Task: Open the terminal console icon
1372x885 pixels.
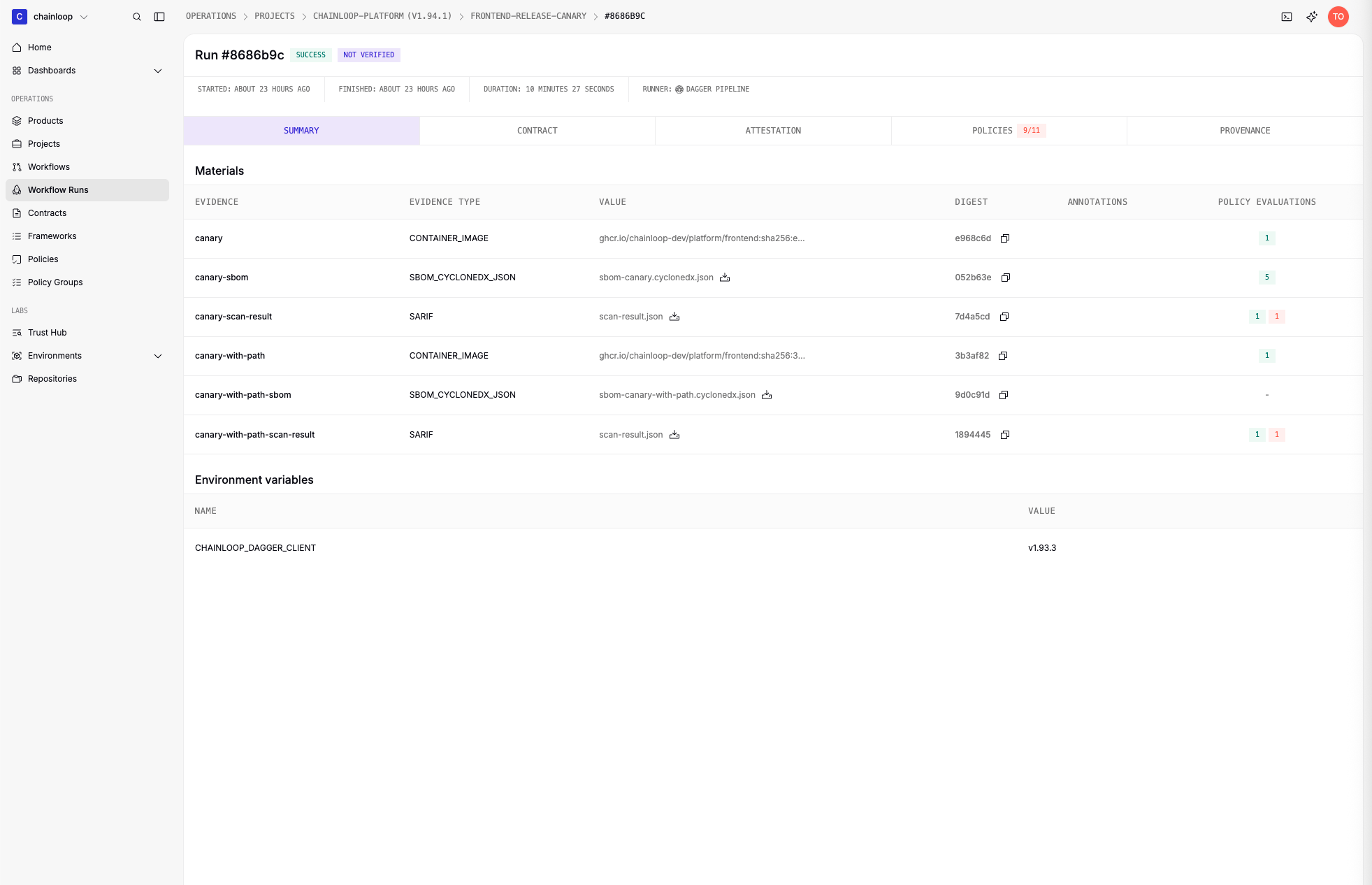Action: [1287, 17]
